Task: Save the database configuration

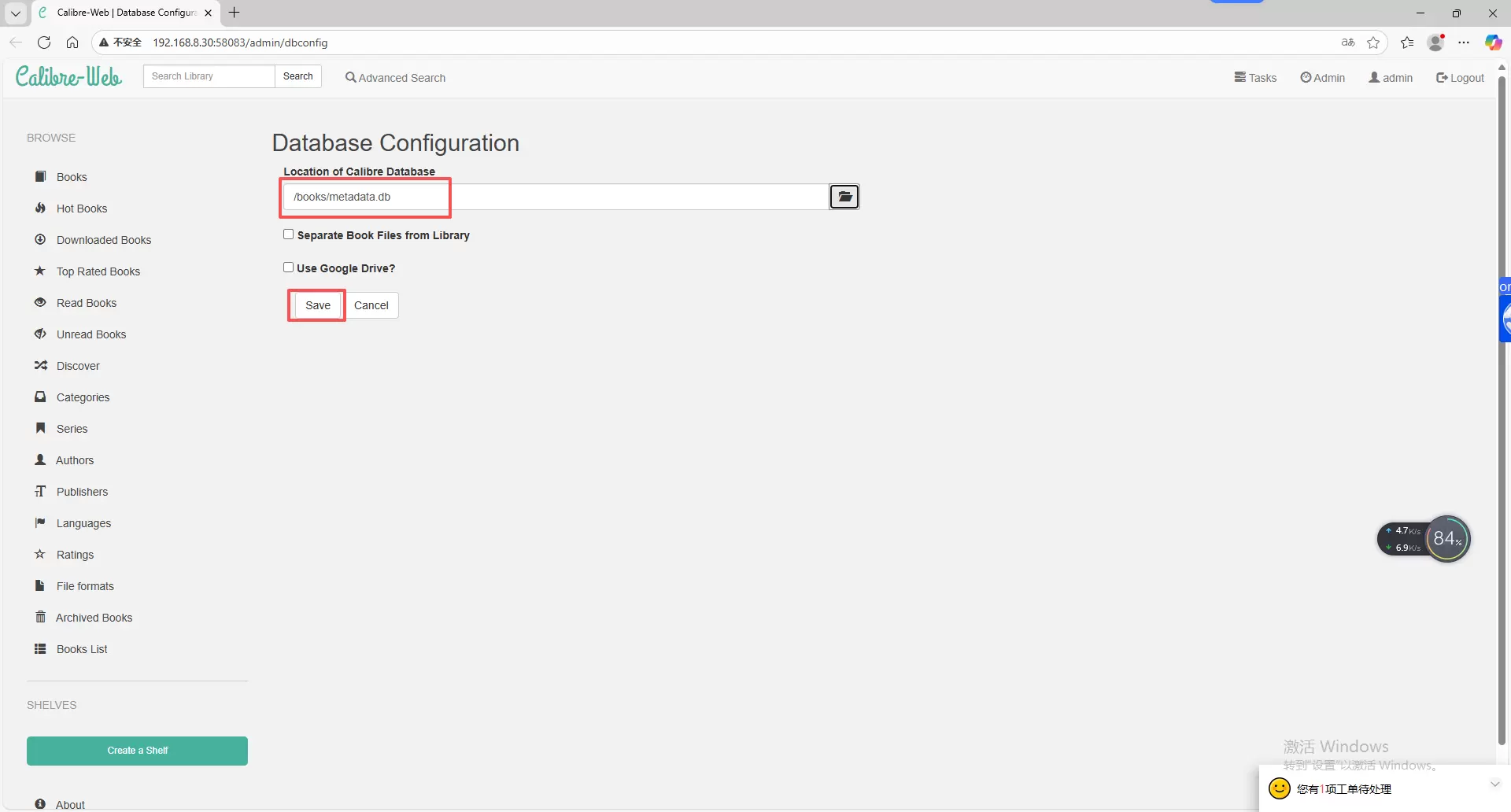Action: [x=317, y=305]
